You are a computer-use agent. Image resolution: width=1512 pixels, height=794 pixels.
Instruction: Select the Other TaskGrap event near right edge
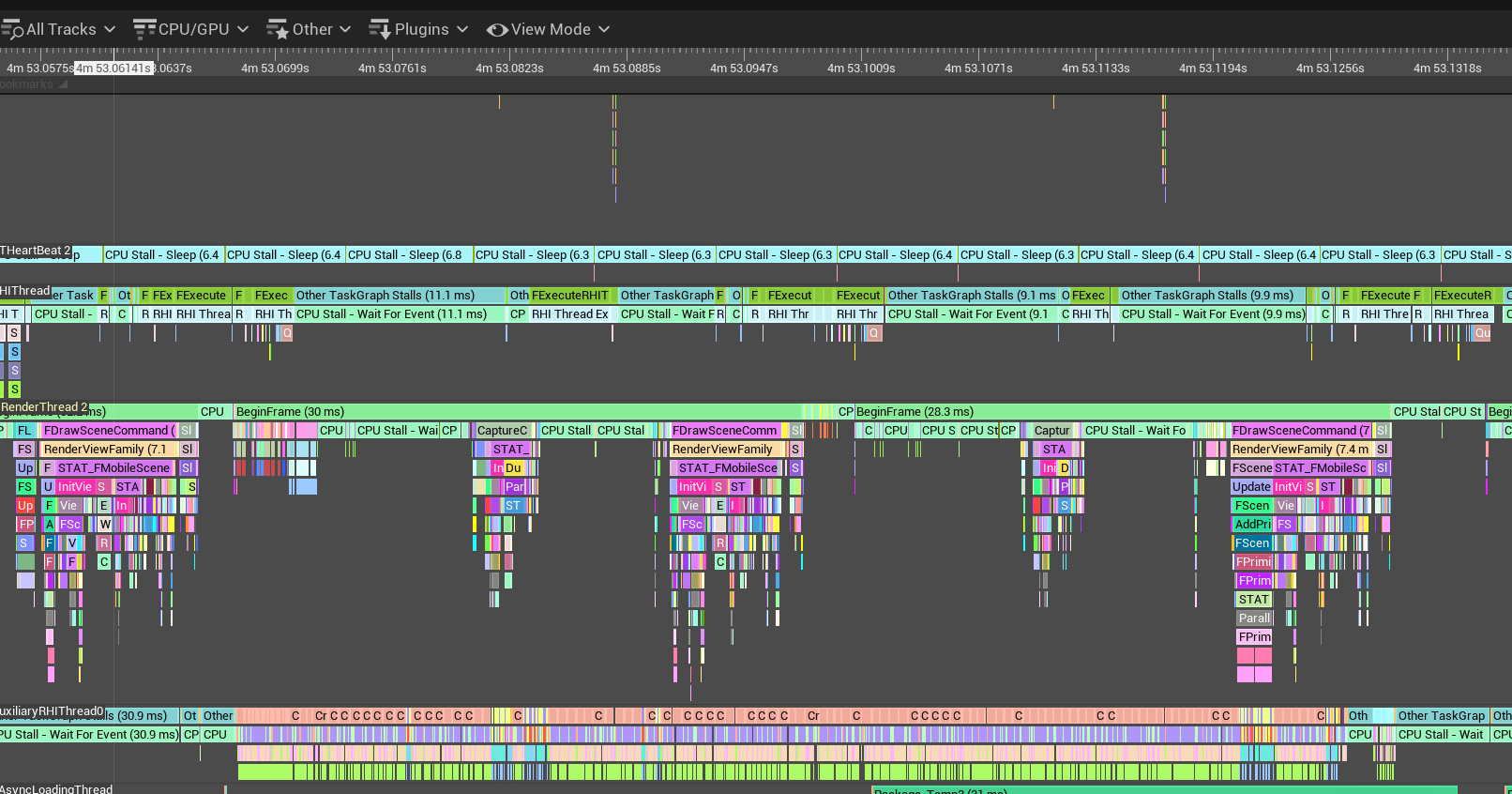[x=1442, y=715]
